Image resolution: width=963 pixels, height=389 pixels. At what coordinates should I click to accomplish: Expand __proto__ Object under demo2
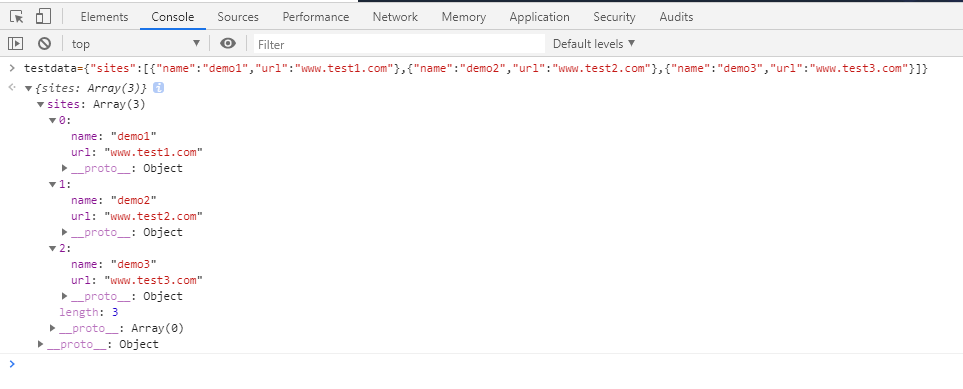point(64,232)
